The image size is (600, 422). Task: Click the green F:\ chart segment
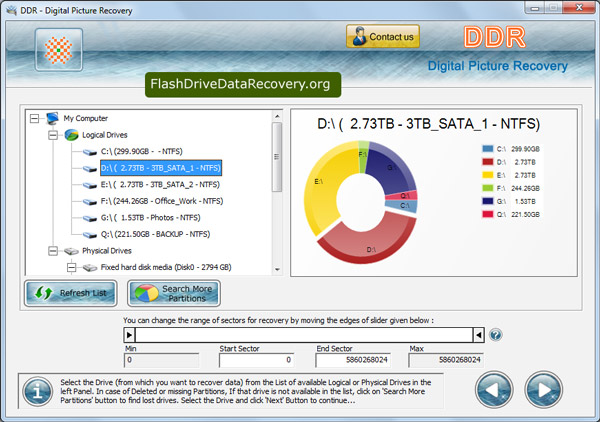click(x=363, y=157)
